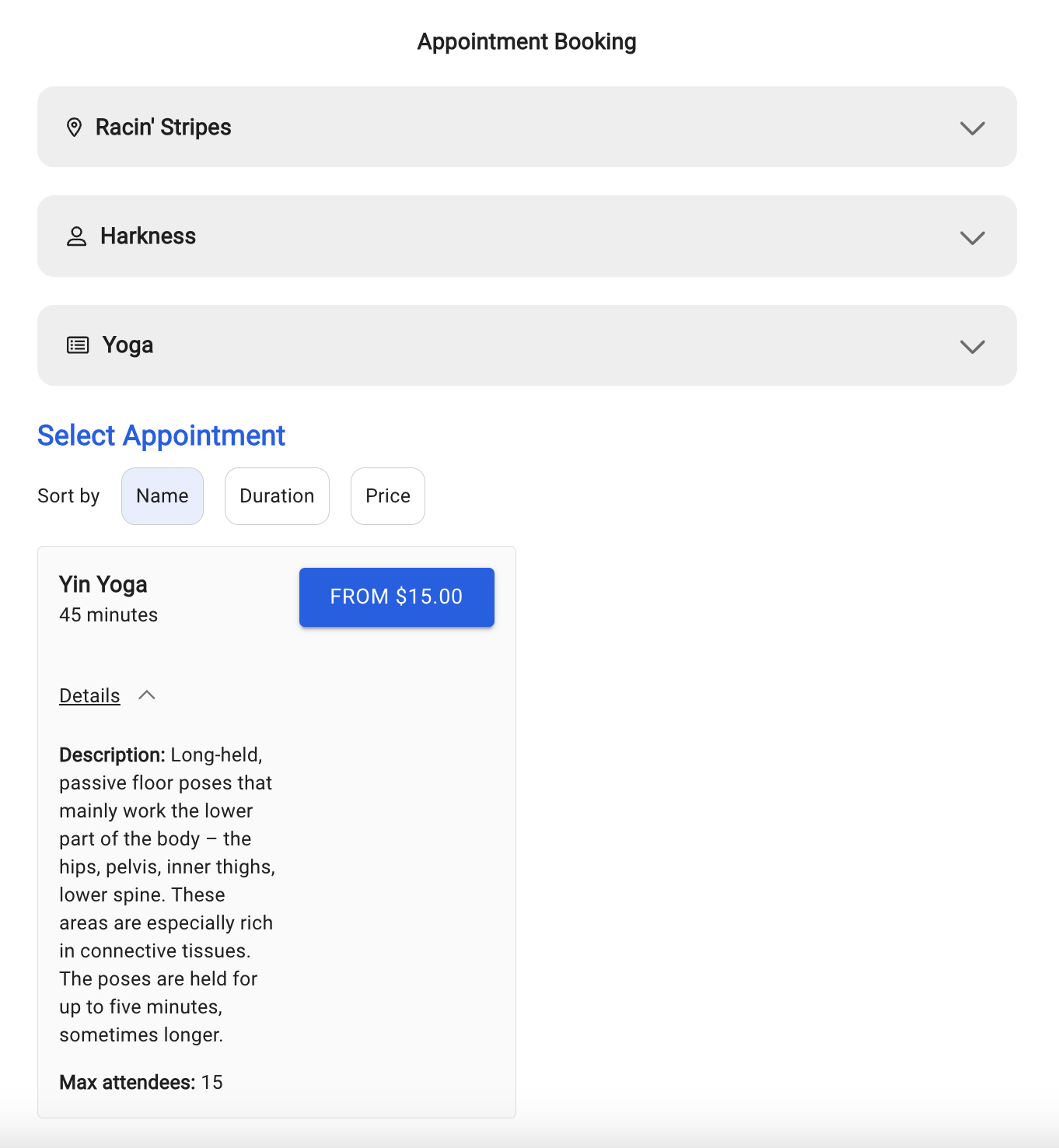Sort appointments by Duration
This screenshot has height=1148, width=1059.
coord(277,496)
